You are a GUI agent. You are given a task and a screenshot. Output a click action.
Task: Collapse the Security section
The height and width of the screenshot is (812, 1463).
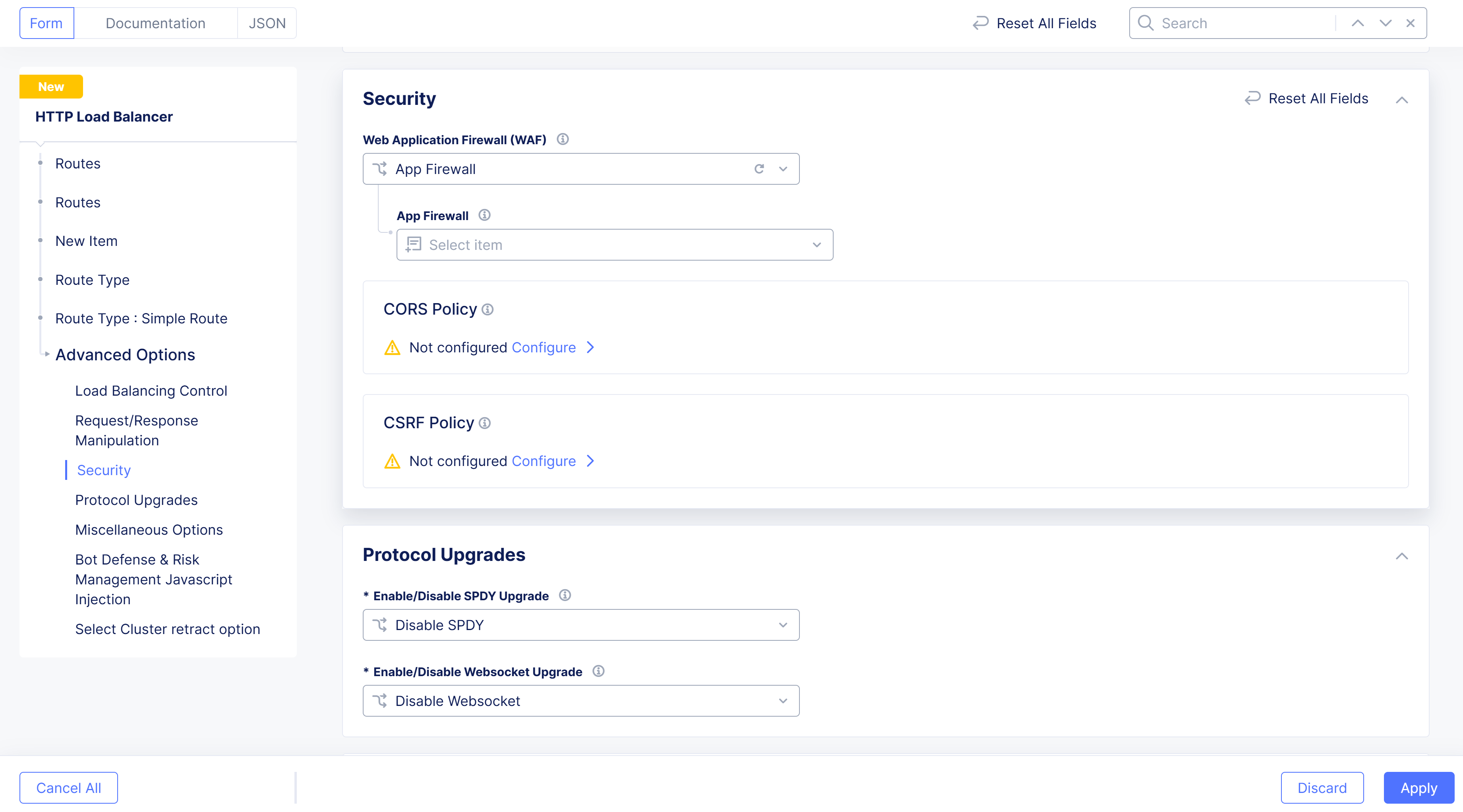coord(1402,99)
